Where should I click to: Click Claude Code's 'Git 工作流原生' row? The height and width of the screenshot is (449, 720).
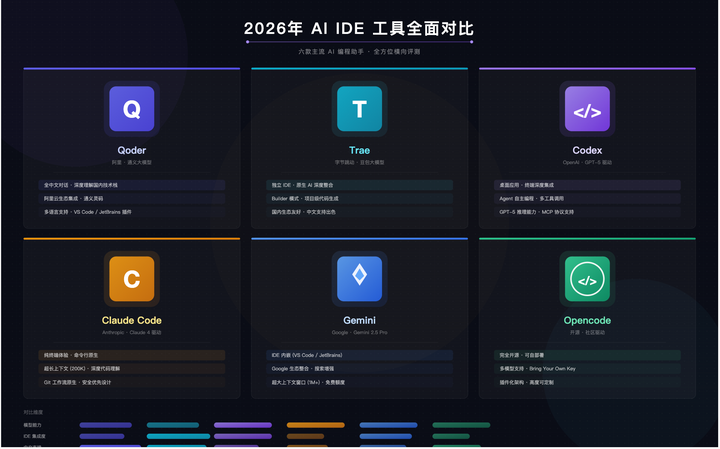pos(132,382)
